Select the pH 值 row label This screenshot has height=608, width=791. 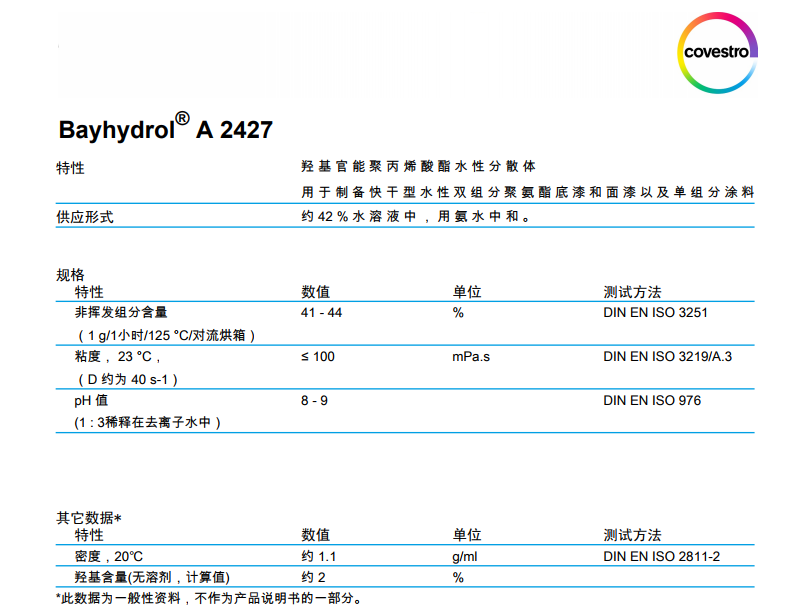pos(91,401)
